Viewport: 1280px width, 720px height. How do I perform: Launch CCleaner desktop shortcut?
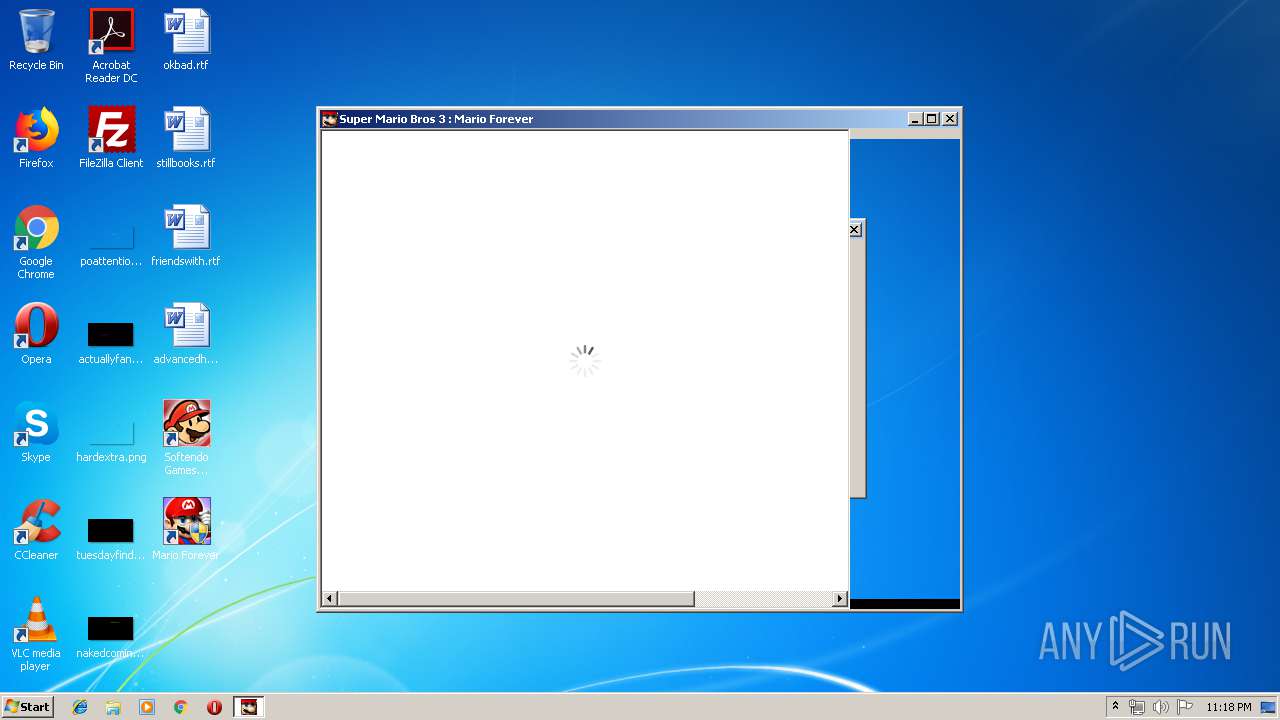coord(36,530)
